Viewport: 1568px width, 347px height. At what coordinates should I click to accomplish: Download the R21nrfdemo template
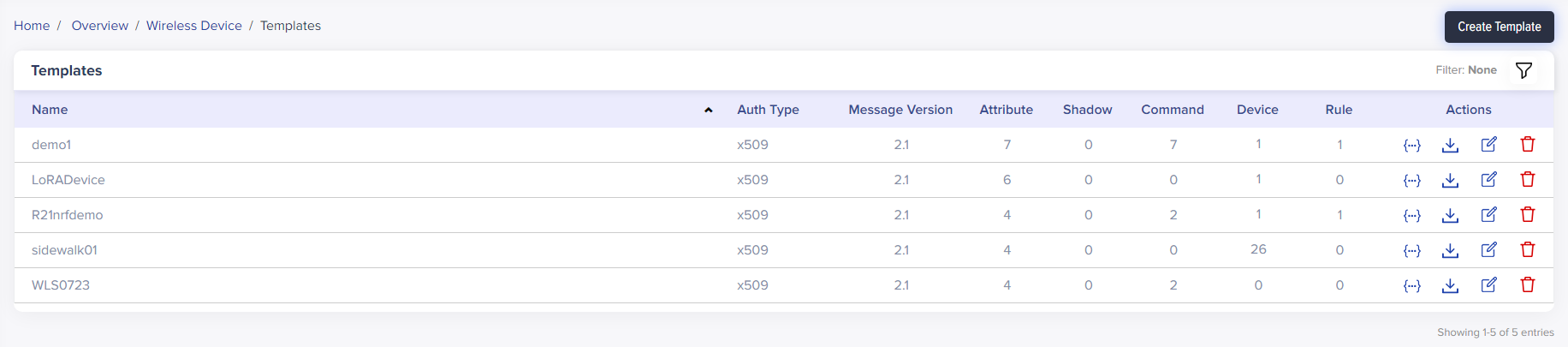[1450, 215]
